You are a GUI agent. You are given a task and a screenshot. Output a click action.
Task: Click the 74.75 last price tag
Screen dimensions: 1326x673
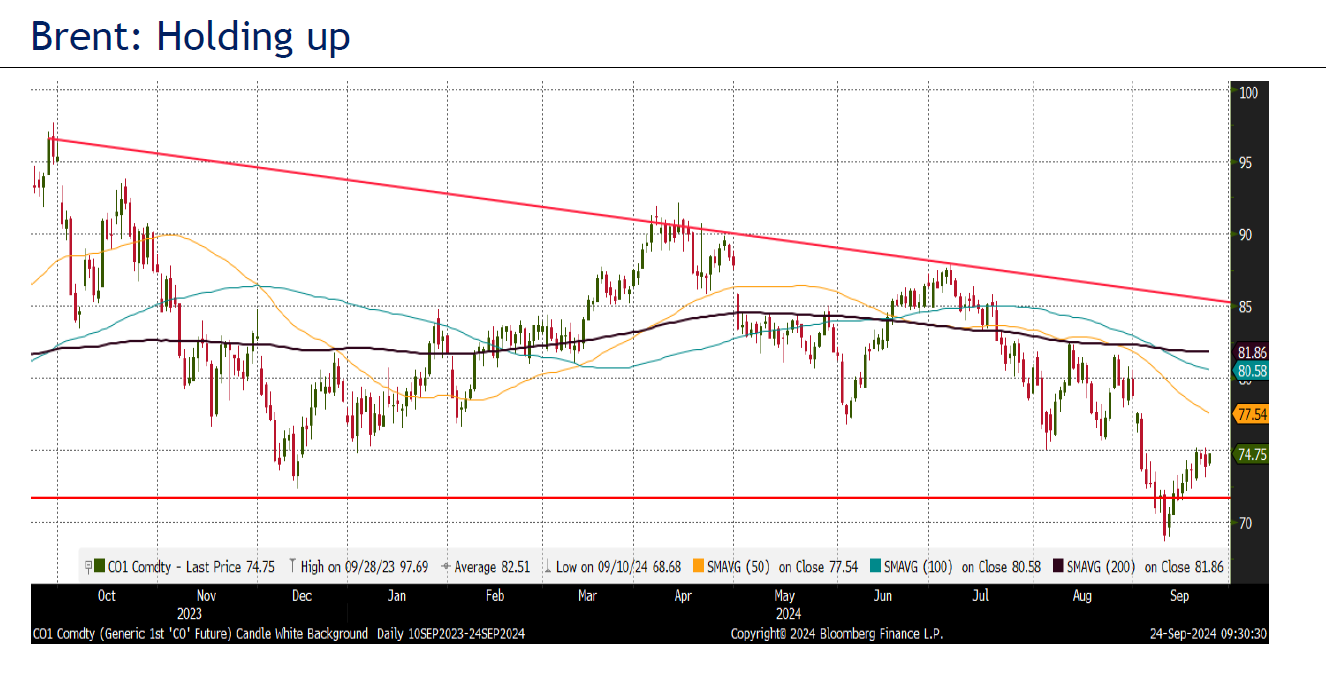click(1252, 454)
